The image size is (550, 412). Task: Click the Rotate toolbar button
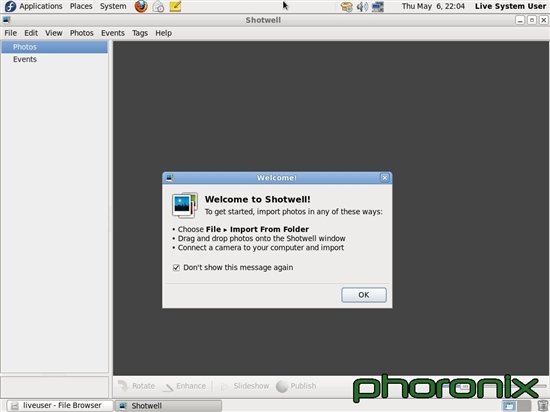[x=136, y=386]
